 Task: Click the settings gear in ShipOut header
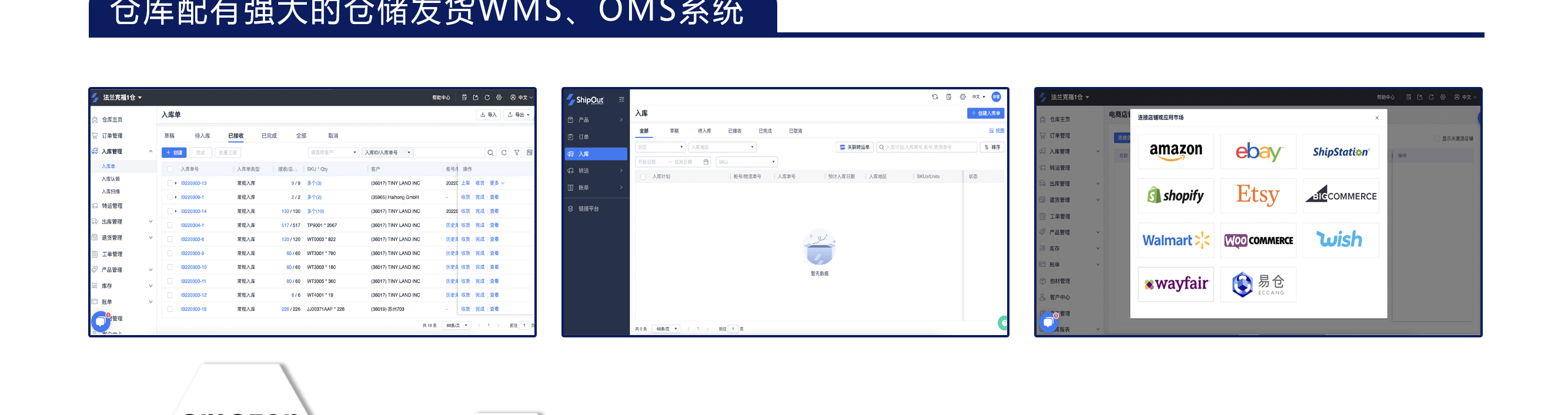(x=962, y=97)
